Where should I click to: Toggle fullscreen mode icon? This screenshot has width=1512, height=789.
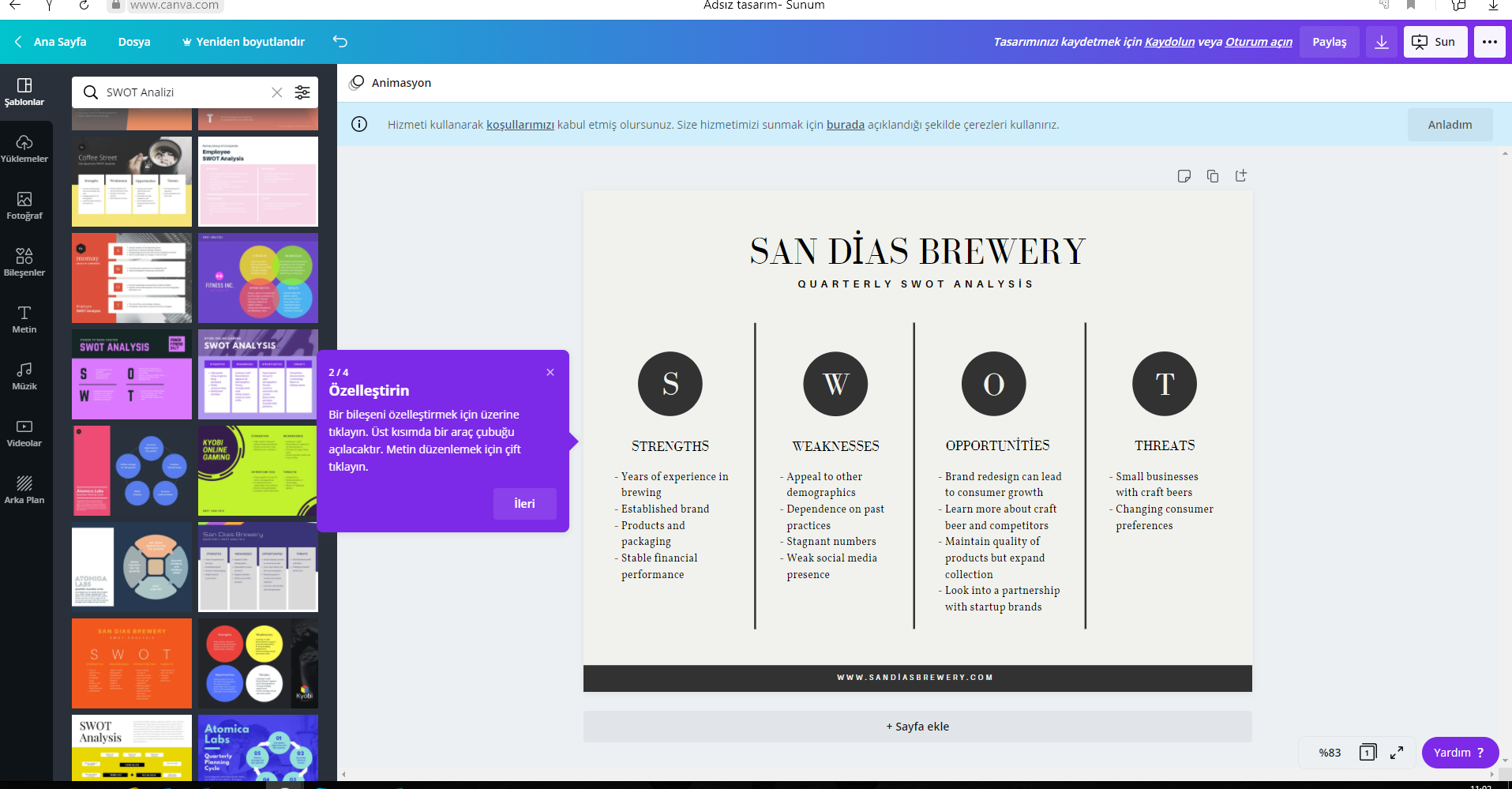(1397, 753)
